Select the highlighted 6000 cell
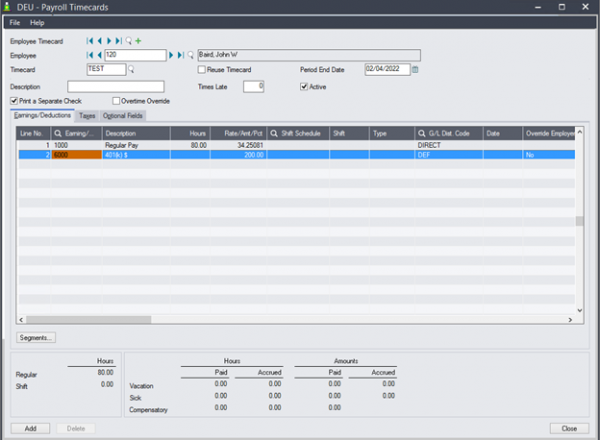Screen dimensions: 600x440 click(x=77, y=155)
